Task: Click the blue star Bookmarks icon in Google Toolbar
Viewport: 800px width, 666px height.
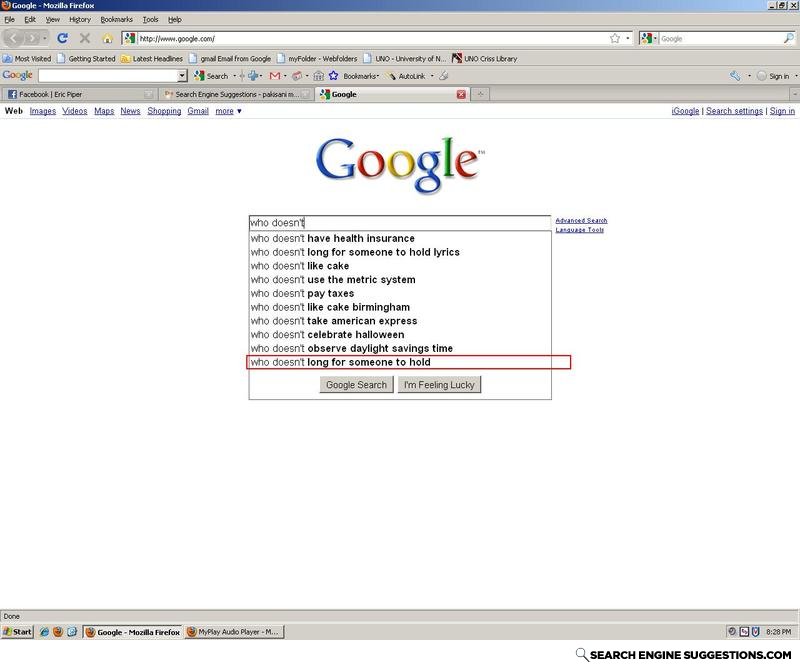Action: pos(333,76)
